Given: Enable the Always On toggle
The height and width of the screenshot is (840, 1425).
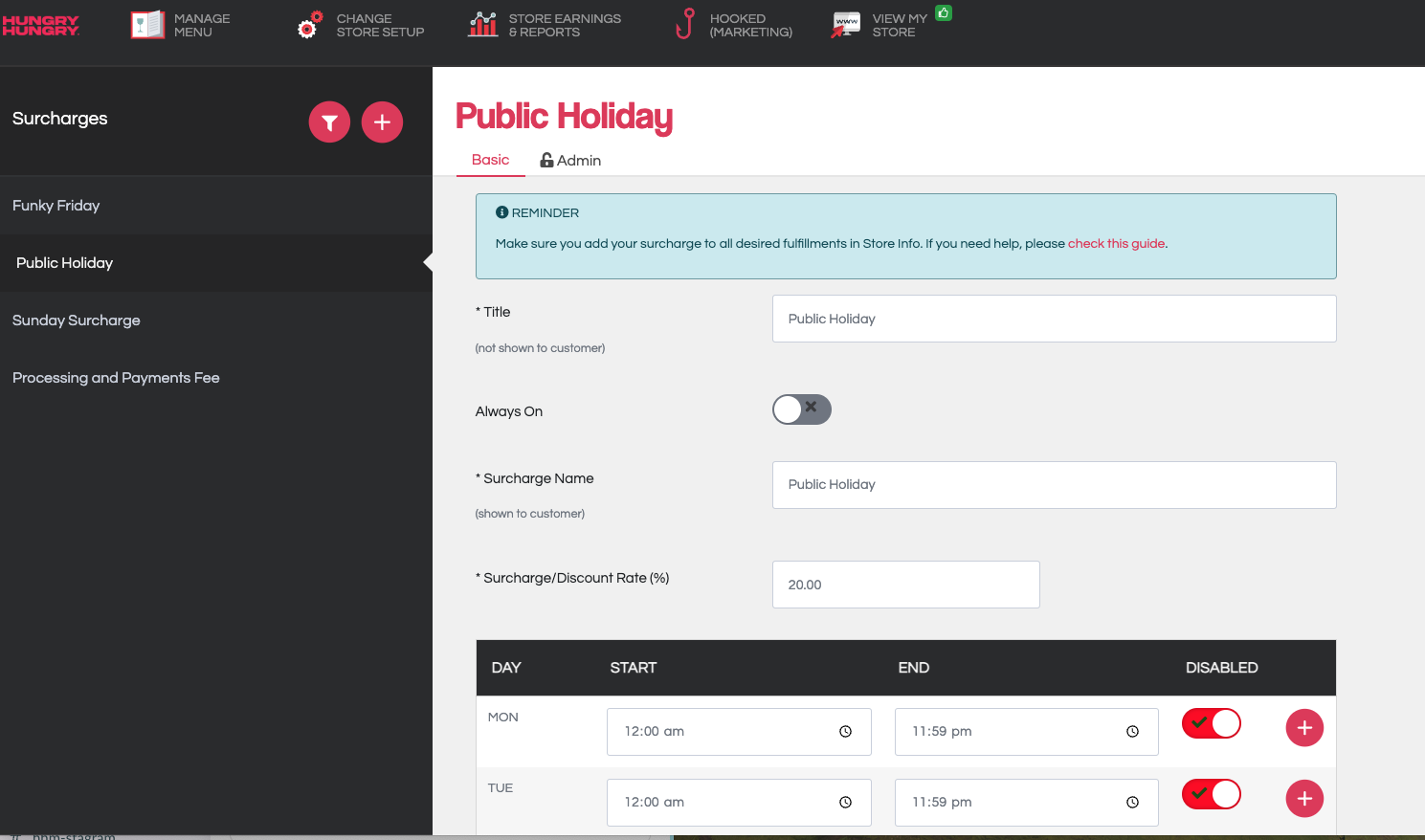Looking at the screenshot, I should click(x=801, y=409).
